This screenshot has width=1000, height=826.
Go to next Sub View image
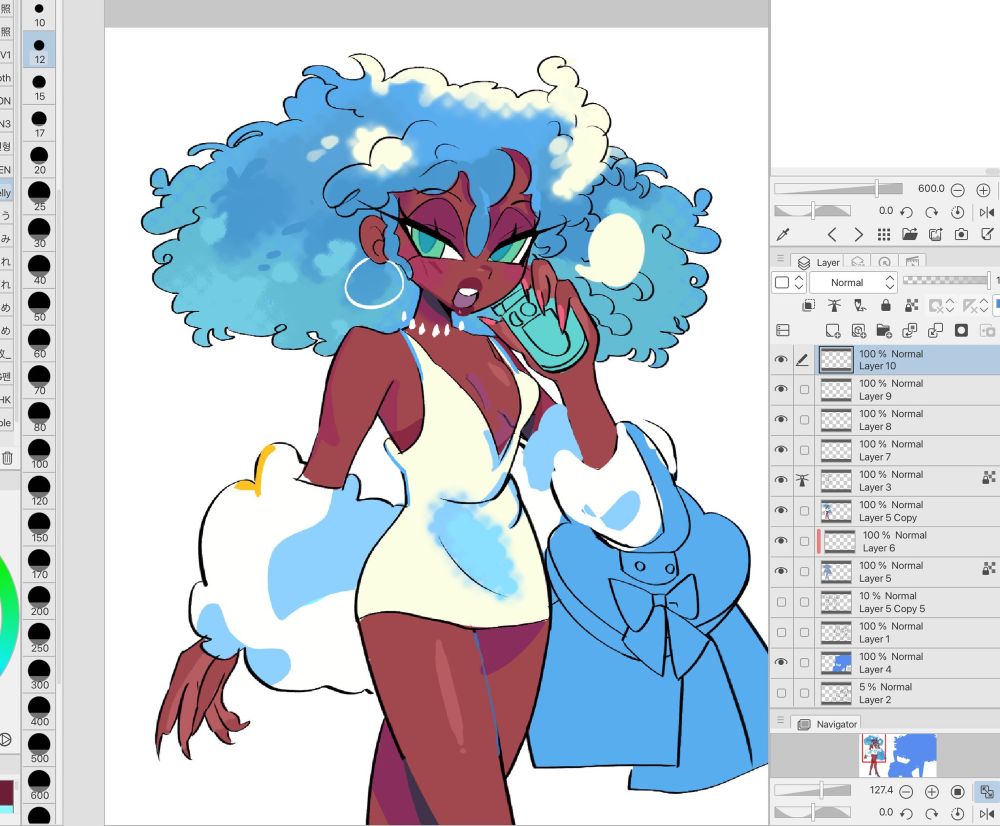[858, 235]
